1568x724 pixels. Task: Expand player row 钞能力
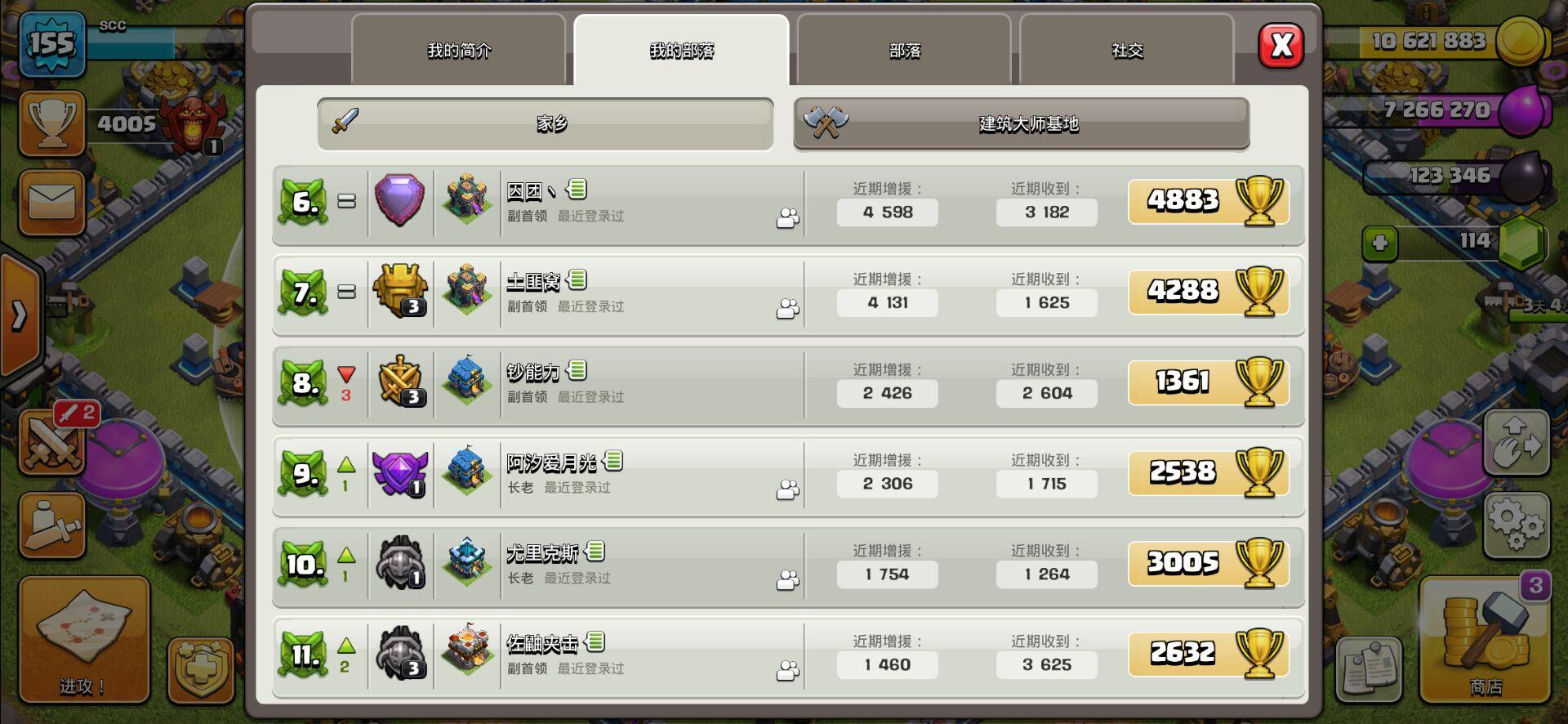[x=788, y=383]
